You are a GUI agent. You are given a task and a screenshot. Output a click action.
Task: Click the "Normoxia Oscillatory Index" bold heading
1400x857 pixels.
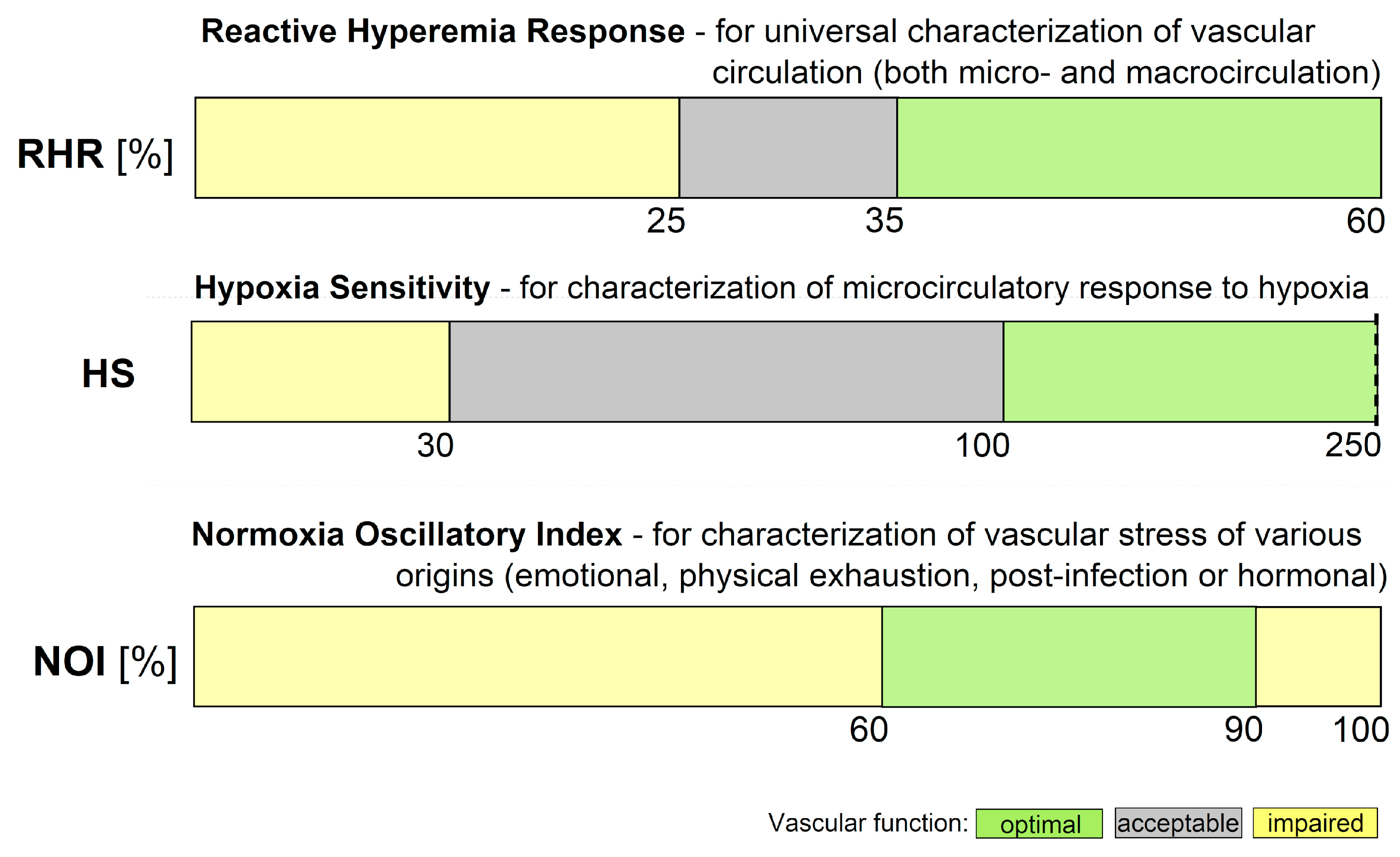[407, 534]
